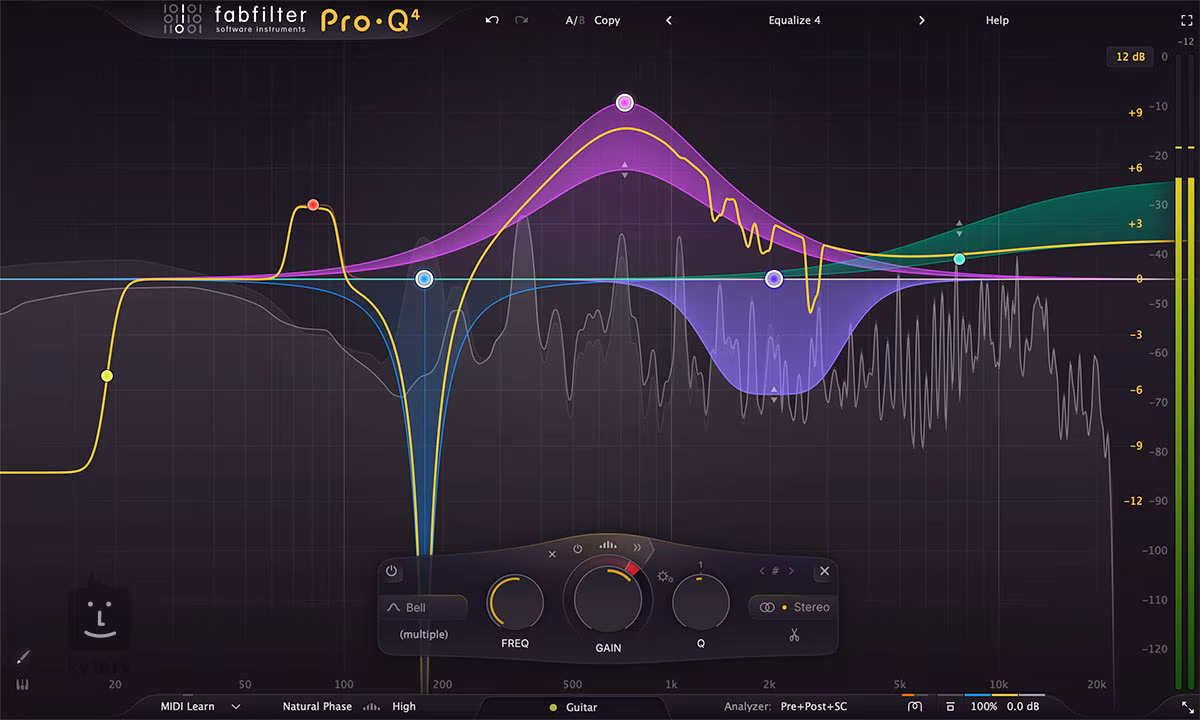This screenshot has width=1200, height=720.
Task: Click the FREQ knob
Action: click(x=515, y=603)
